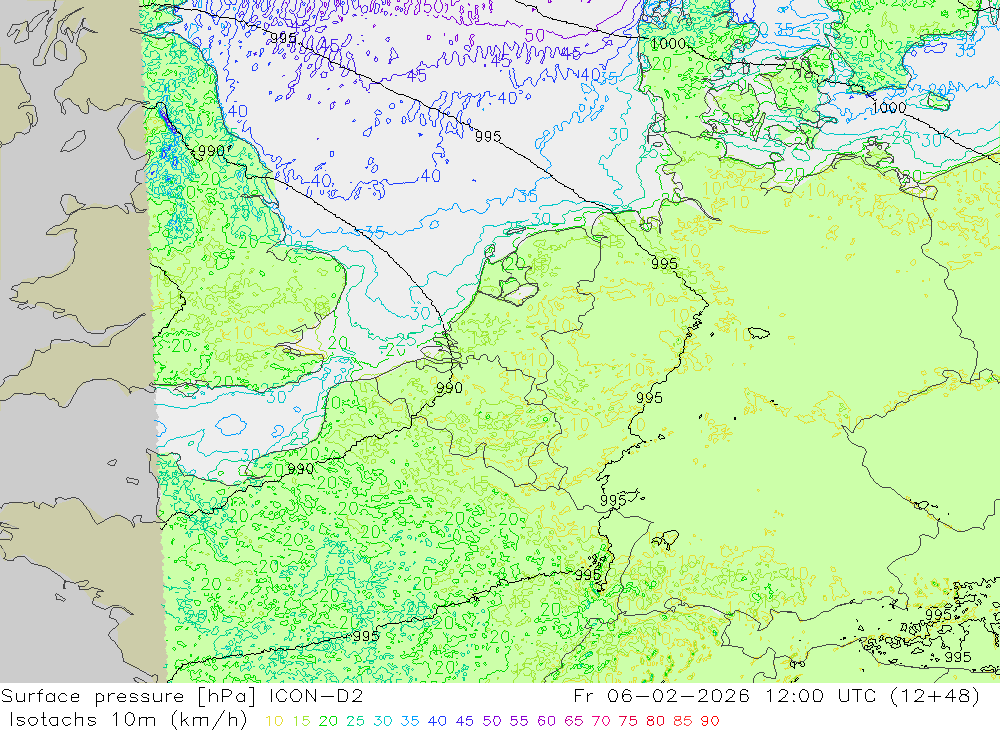Select legend value 25 in the isotach scale
The image size is (1000, 733).
coord(355,721)
